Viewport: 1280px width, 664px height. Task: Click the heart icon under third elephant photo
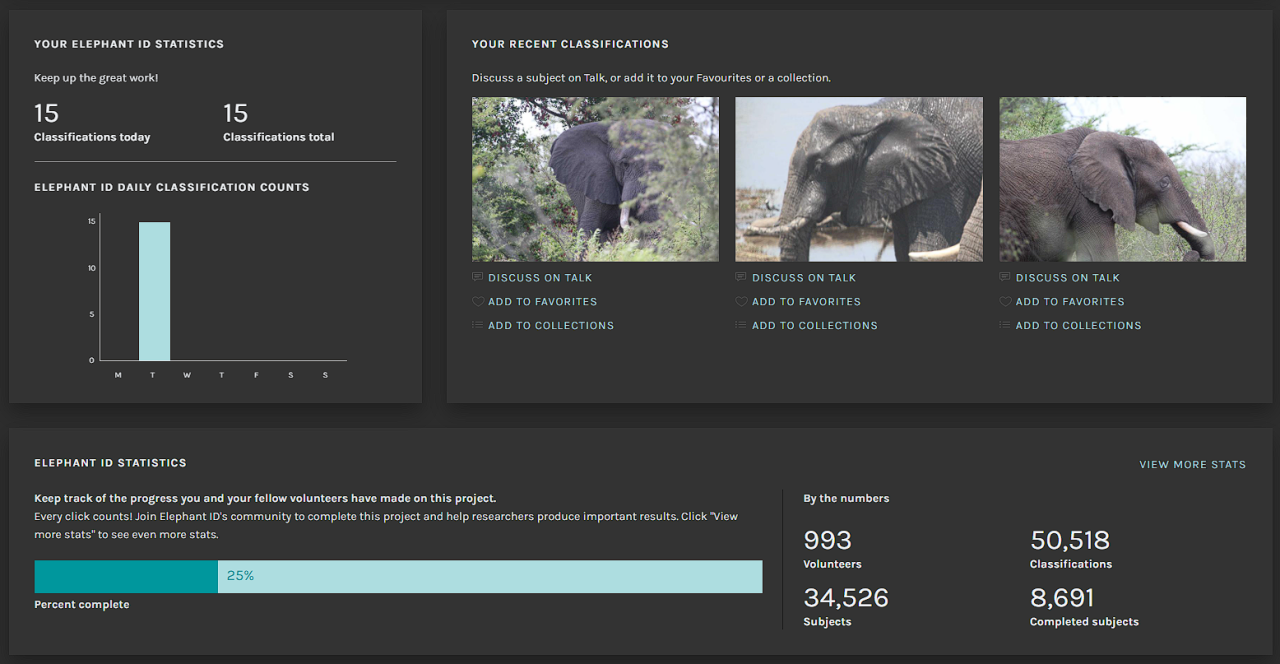[1005, 301]
